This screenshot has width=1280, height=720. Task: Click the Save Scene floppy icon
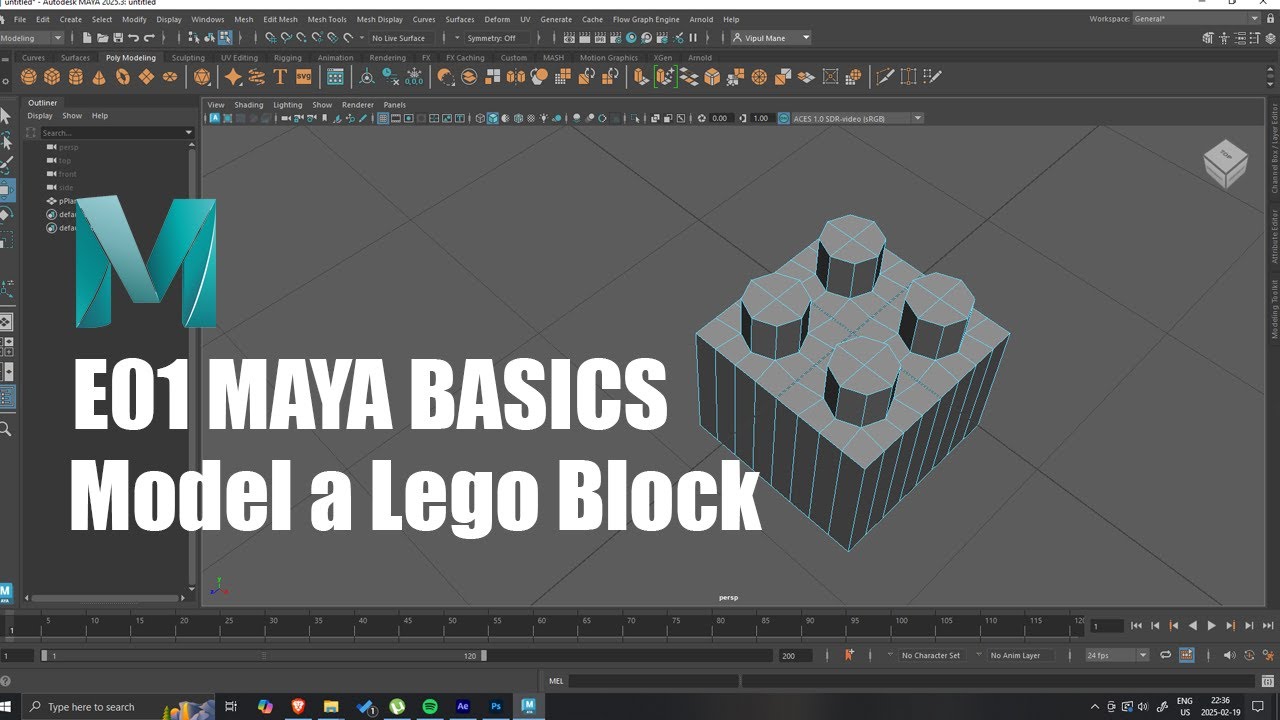click(118, 38)
